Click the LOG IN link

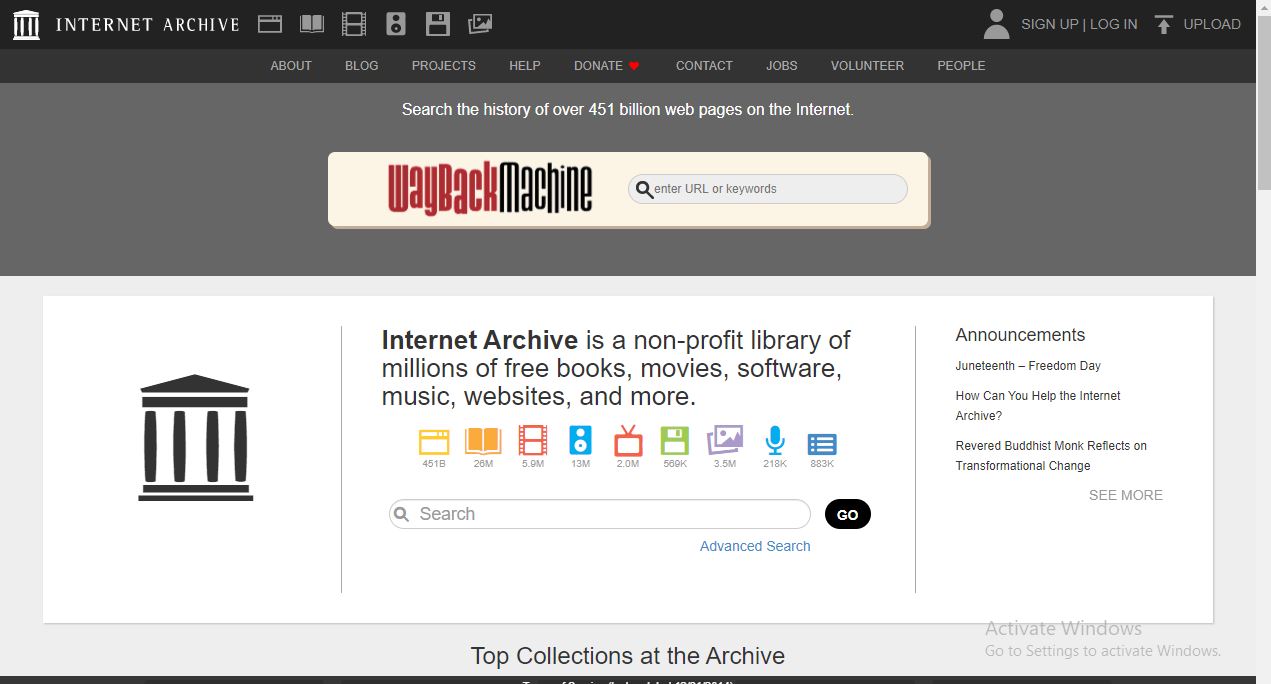click(x=1114, y=24)
